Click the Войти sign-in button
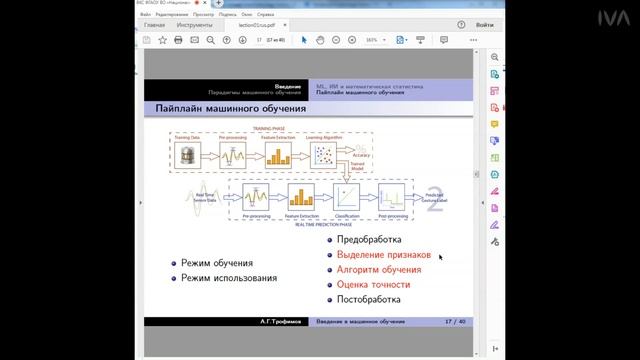This screenshot has height=360, width=640. (484, 25)
